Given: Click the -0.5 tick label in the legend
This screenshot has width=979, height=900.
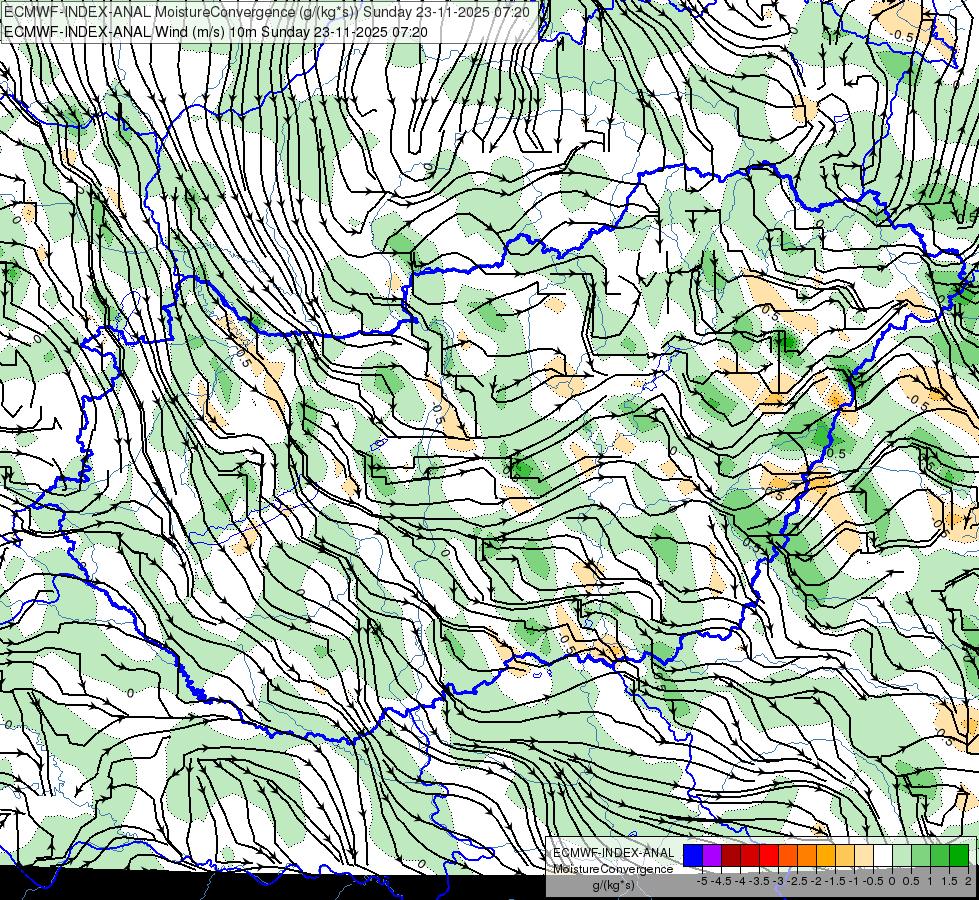Looking at the screenshot, I should (x=873, y=881).
